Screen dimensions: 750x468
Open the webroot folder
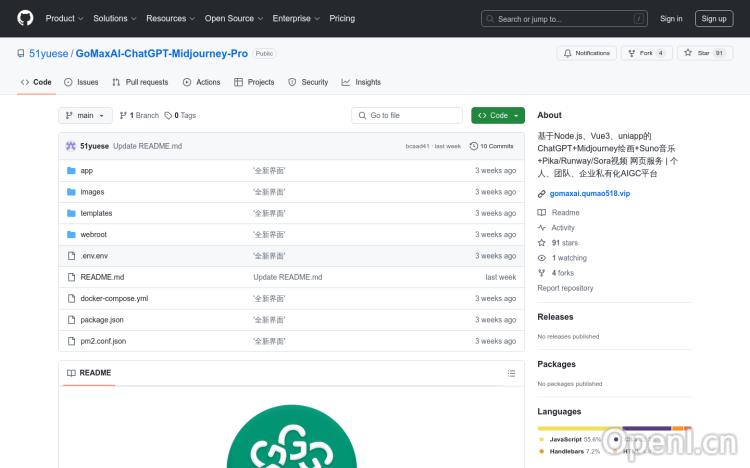click(94, 234)
